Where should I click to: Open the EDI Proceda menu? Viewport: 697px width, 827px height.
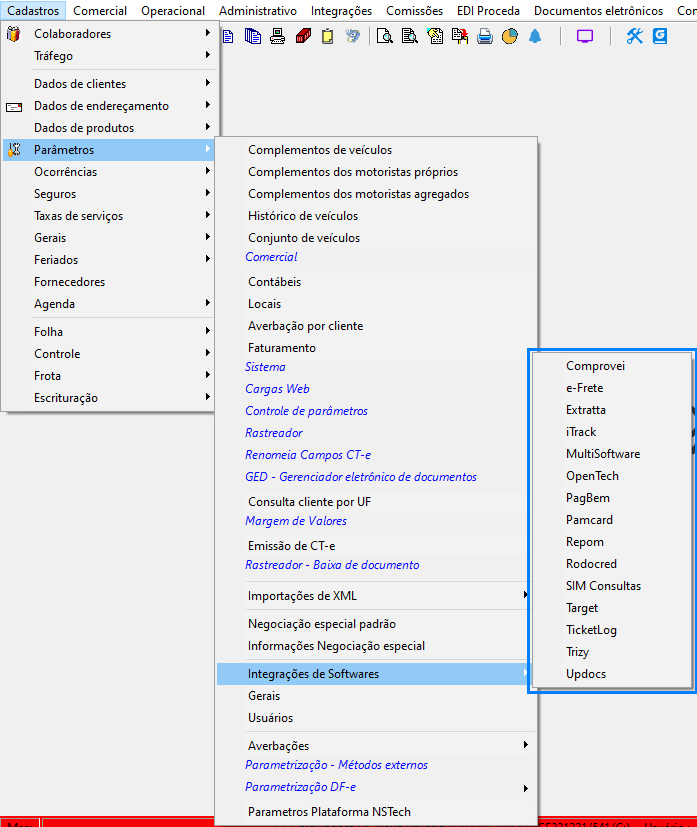[x=488, y=11]
